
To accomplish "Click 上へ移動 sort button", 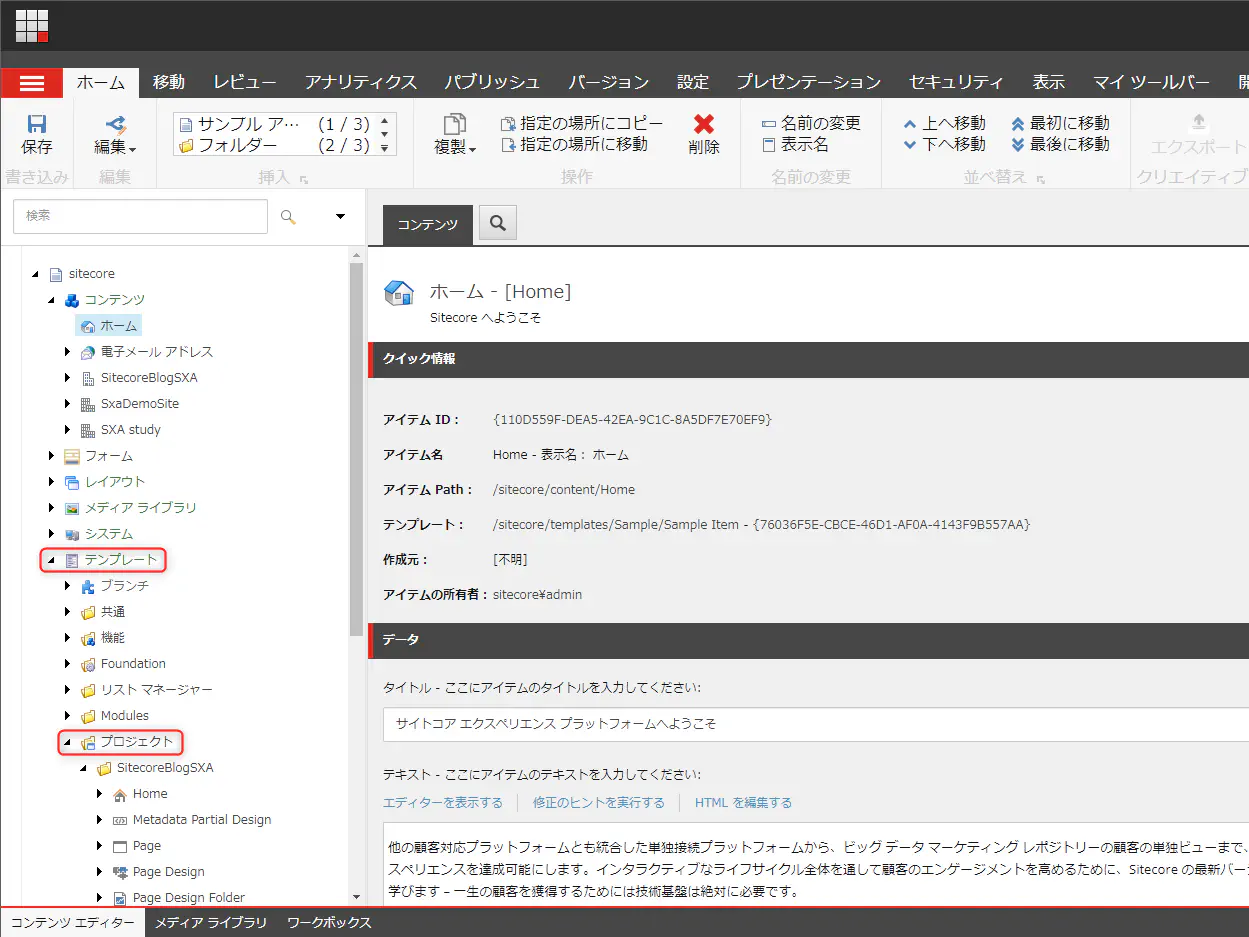I will [x=944, y=123].
